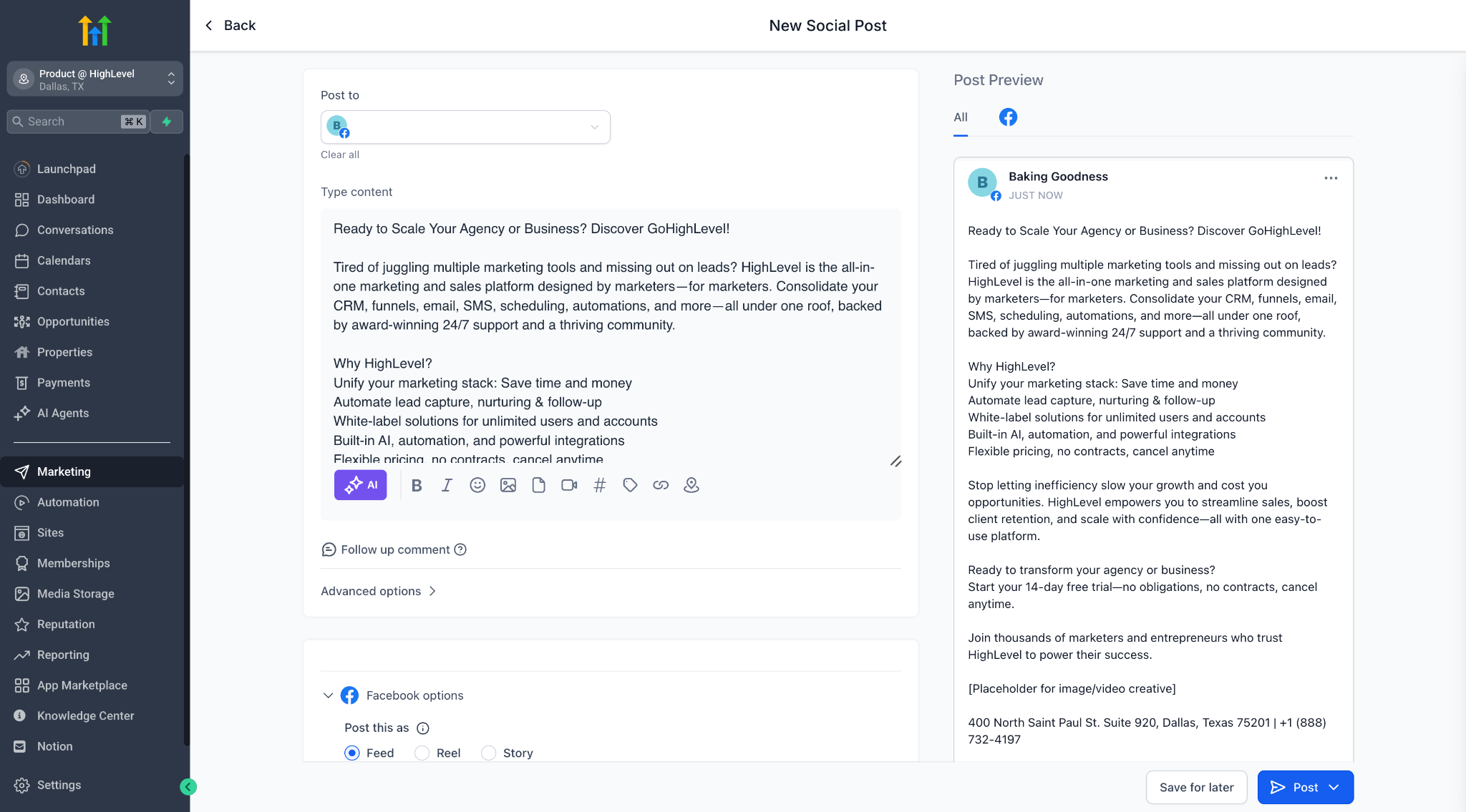Screen dimensions: 1466x812
Task: Click the purple AI content generator button
Action: point(360,485)
